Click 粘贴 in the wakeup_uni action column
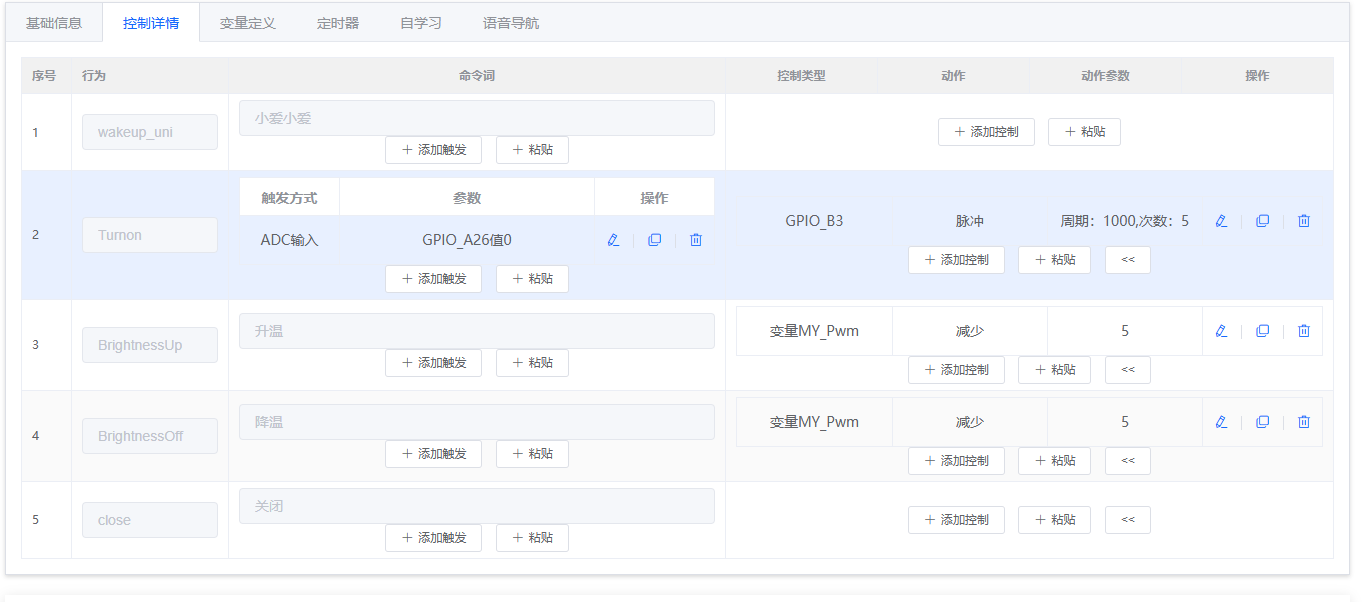This screenshot has width=1368, height=602. click(1084, 131)
